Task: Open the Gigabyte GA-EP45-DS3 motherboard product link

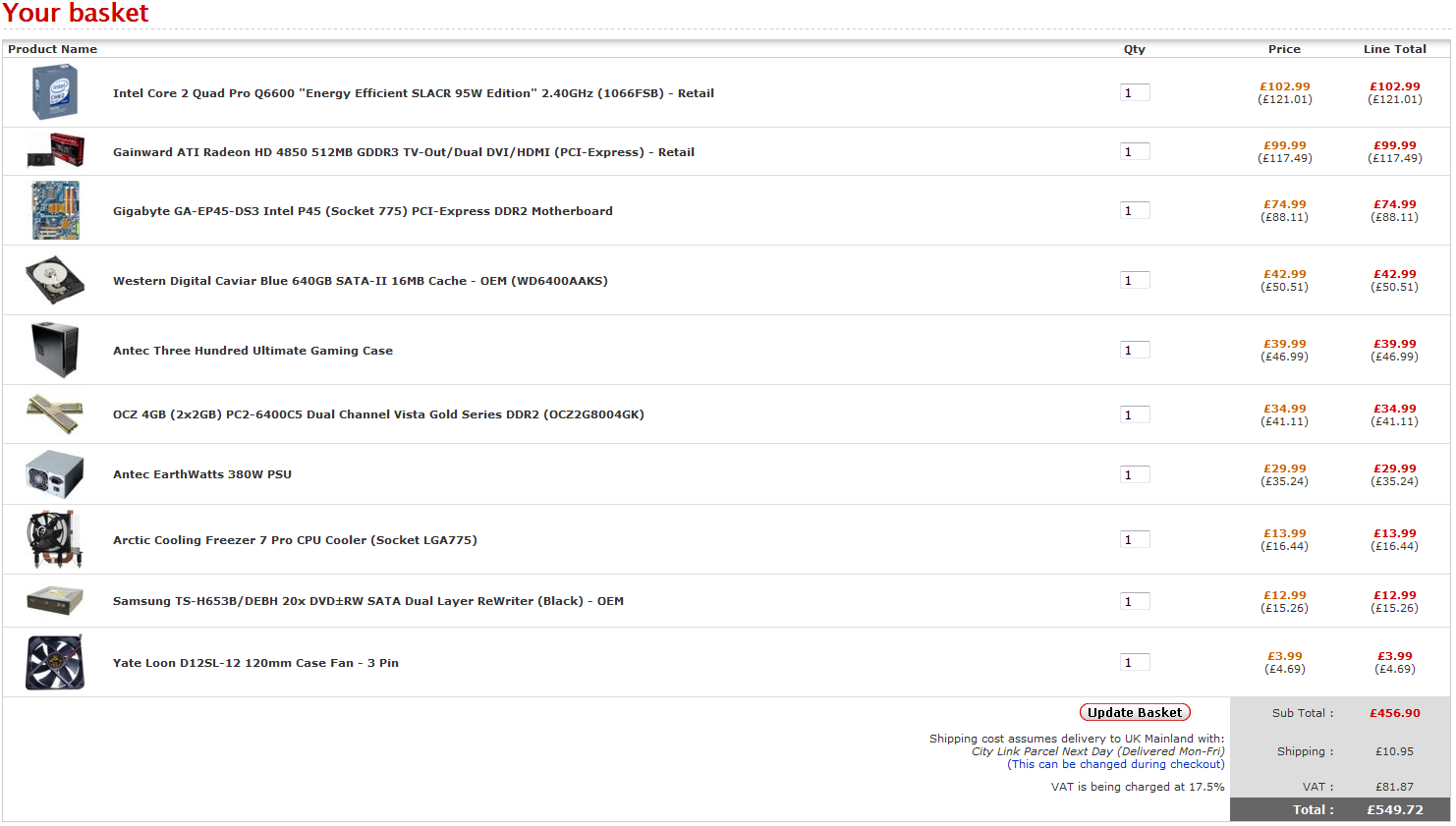Action: [363, 211]
